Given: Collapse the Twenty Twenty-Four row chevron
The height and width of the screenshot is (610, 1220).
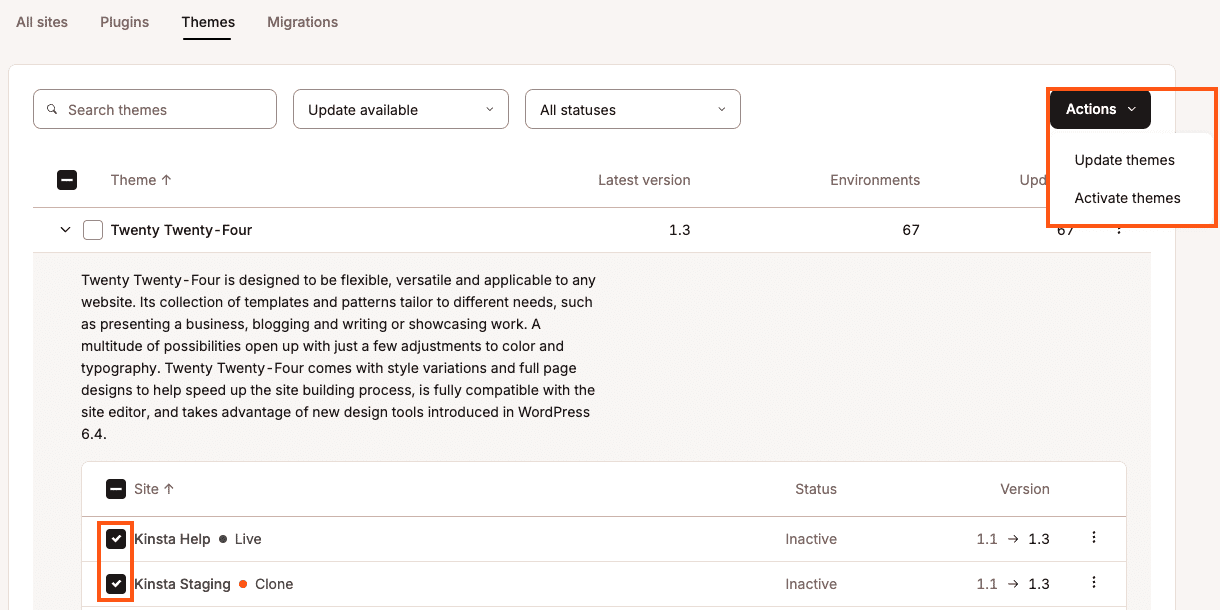Looking at the screenshot, I should (65, 230).
